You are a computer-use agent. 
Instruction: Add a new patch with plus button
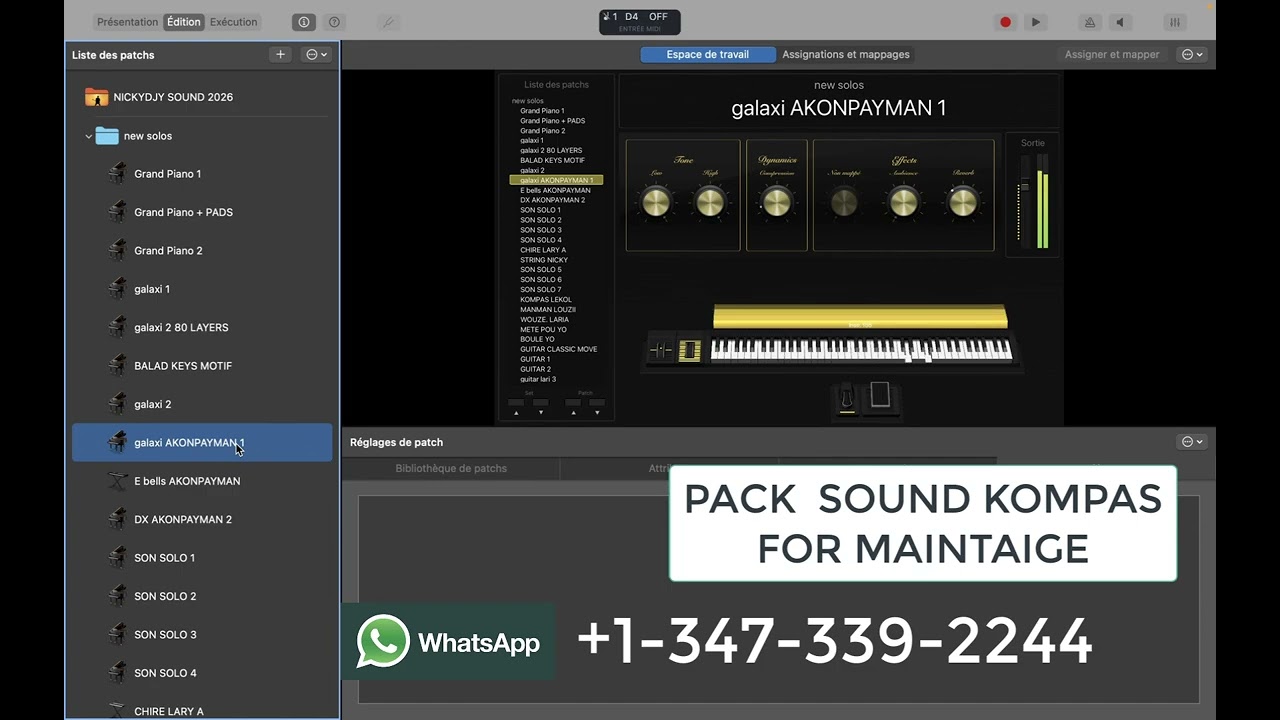[280, 55]
